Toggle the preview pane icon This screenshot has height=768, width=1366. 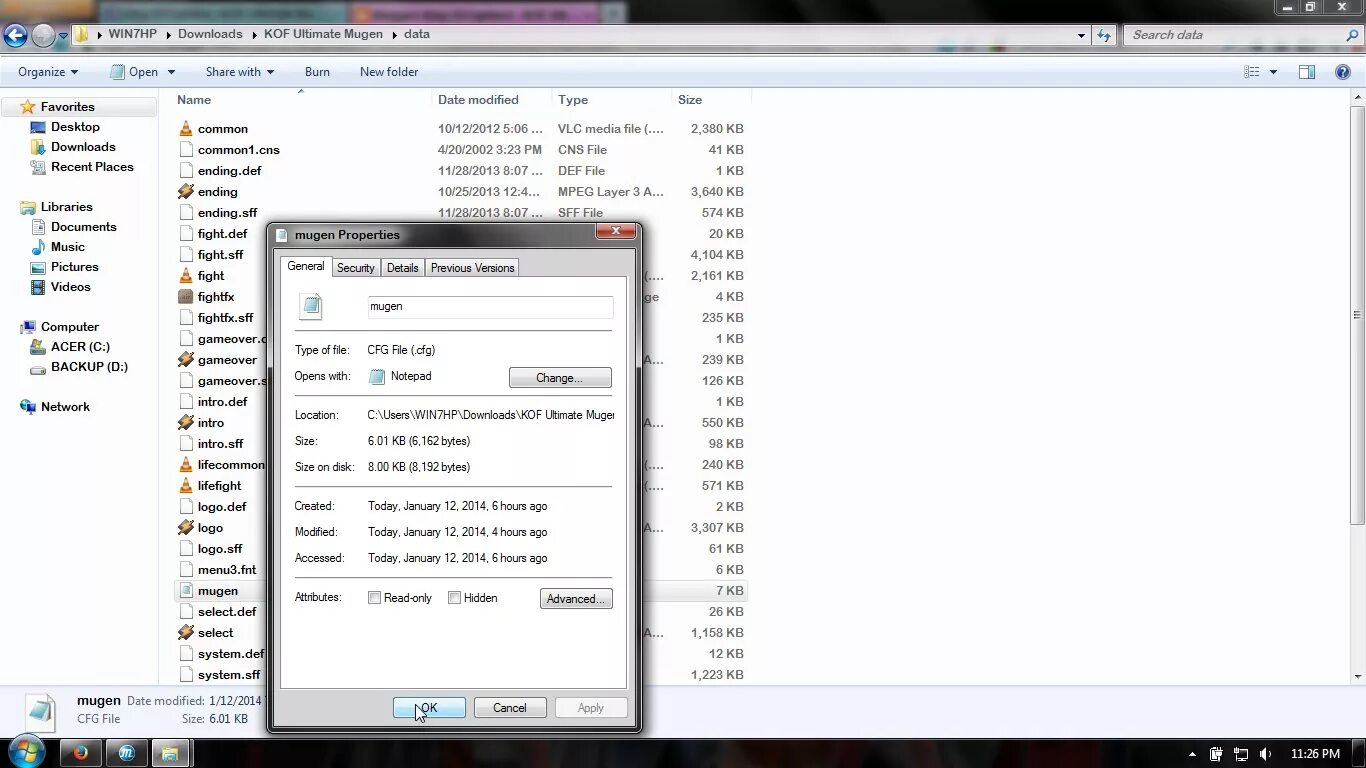1307,72
